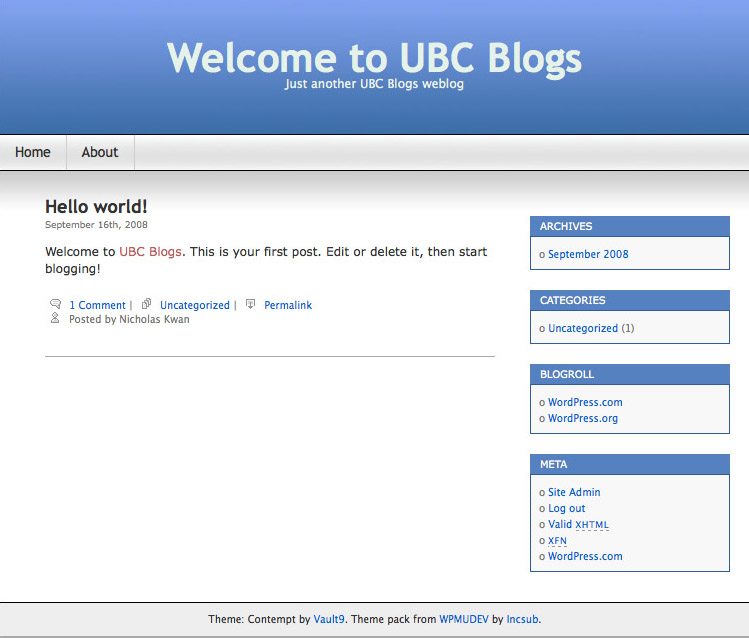Click the author person icon
Image resolution: width=749 pixels, height=638 pixels.
point(55,318)
